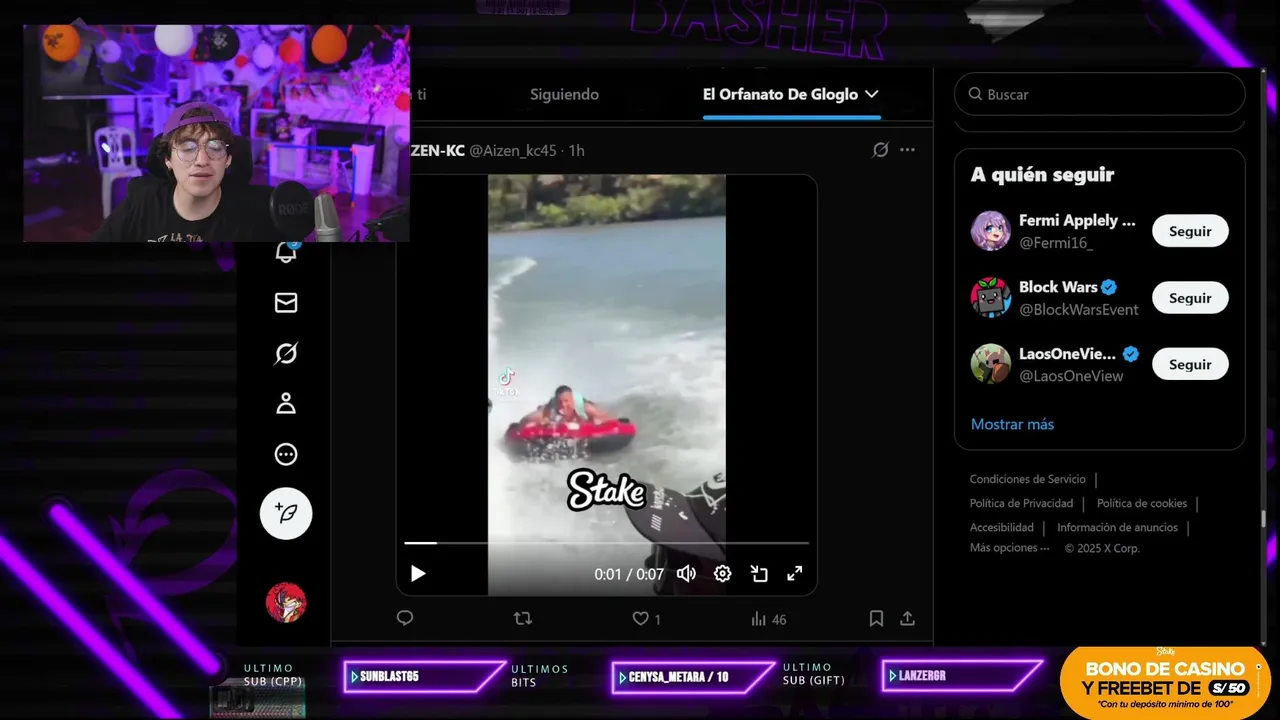Bookmark the post
Screen dimensions: 1280x720
pos(876,618)
